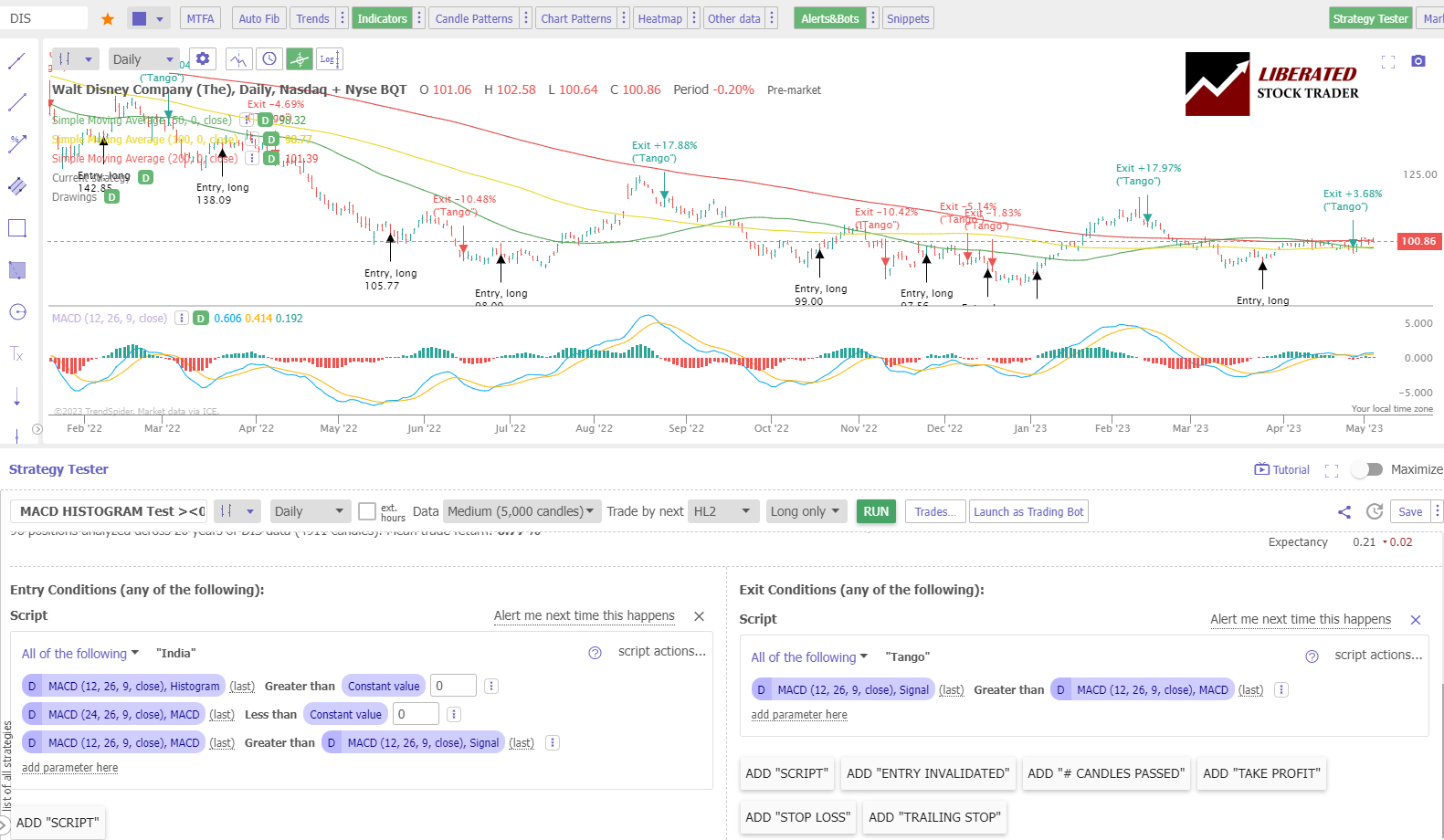Select the percent change arrow tool

pyautogui.click(x=16, y=143)
